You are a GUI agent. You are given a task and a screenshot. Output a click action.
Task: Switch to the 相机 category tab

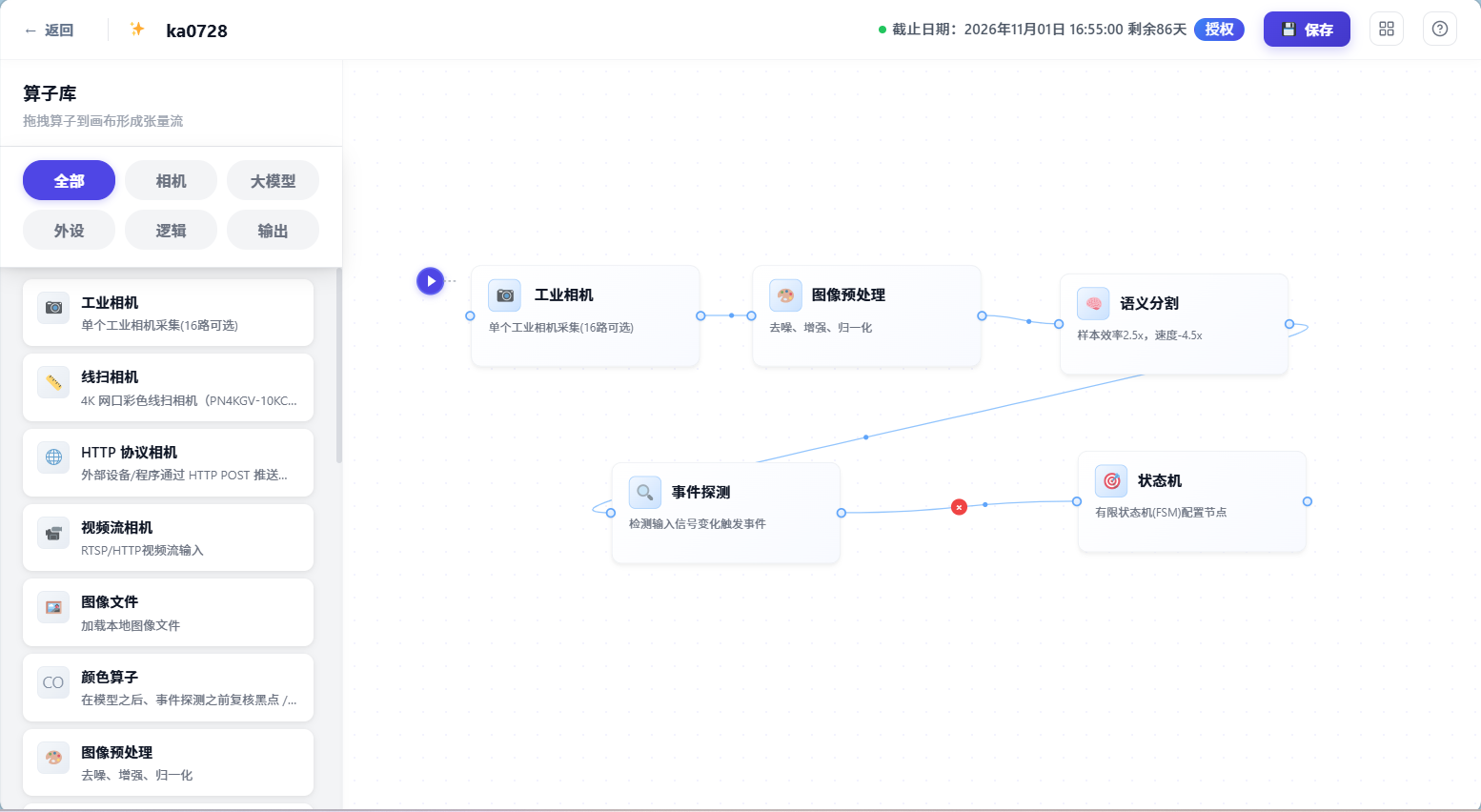[x=171, y=180]
